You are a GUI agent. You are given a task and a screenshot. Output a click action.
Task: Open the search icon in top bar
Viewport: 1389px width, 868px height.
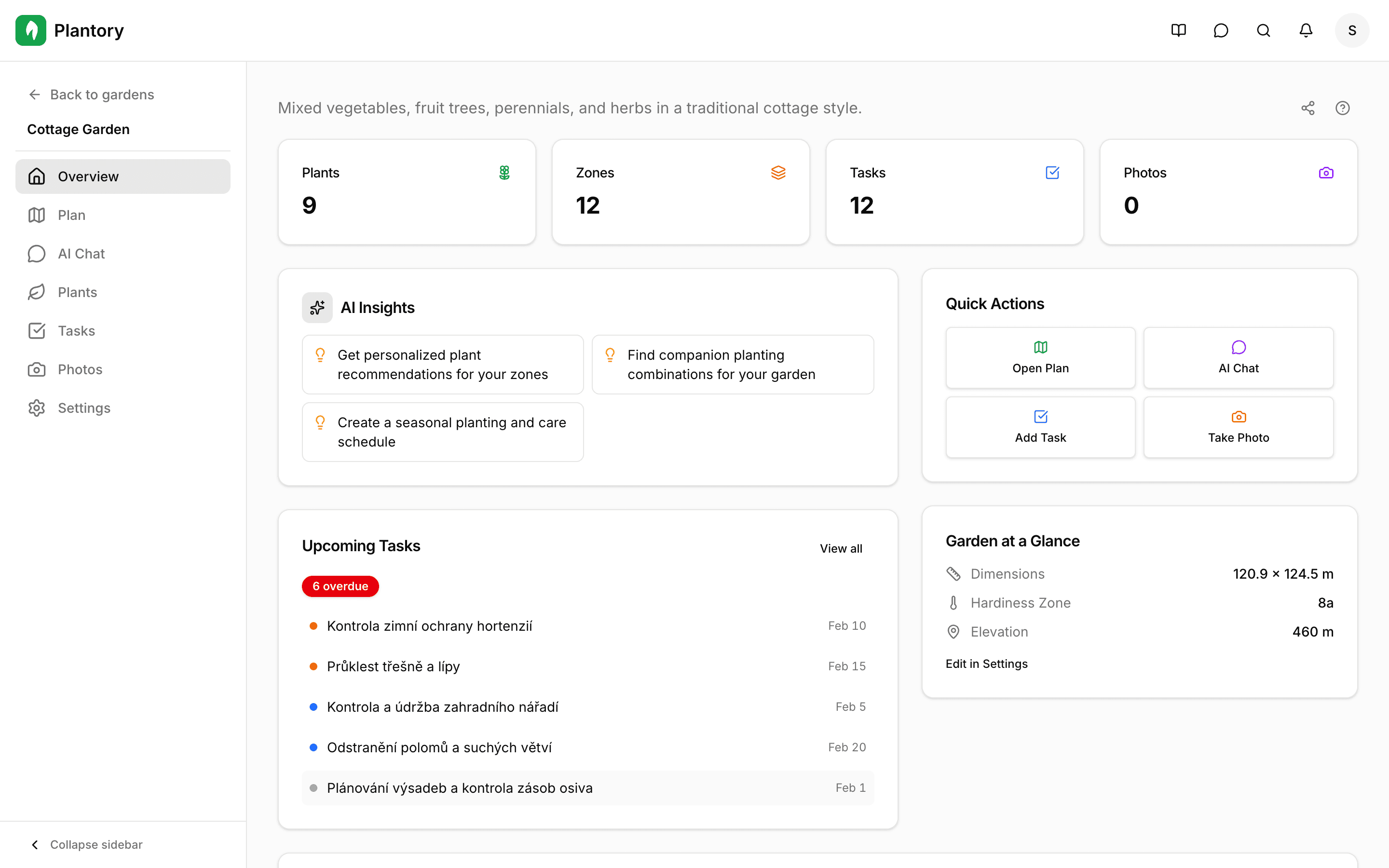point(1263,30)
